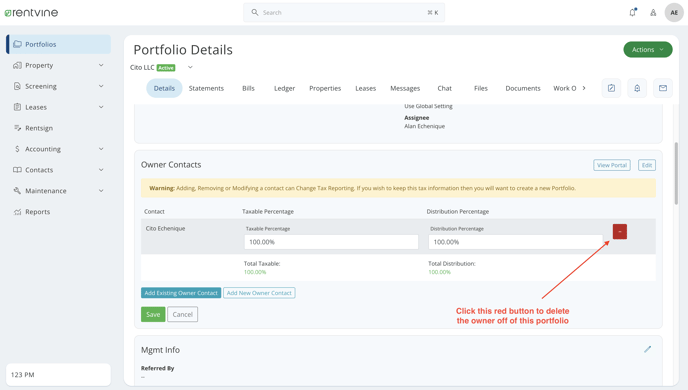Click the Active status badge
This screenshot has width=688, height=390.
tap(166, 68)
